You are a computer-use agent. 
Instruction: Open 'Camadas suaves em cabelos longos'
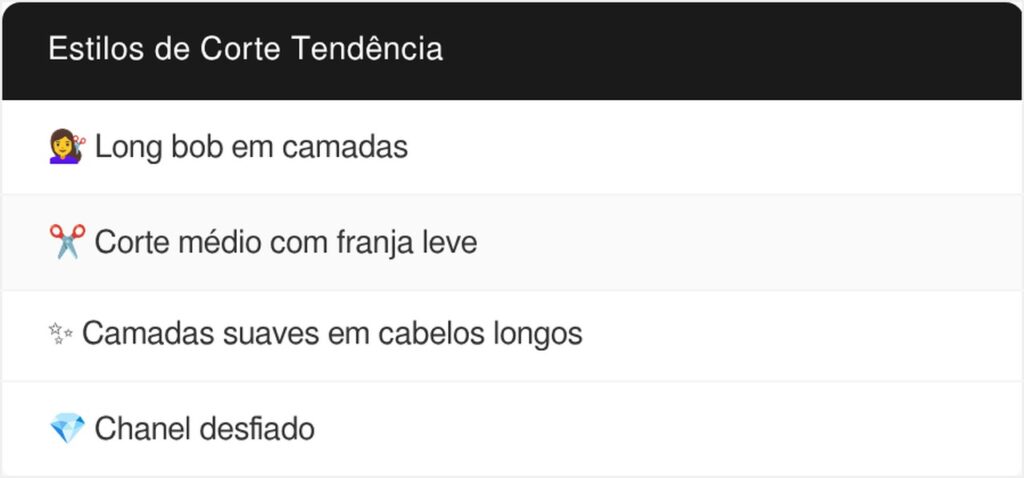331,334
